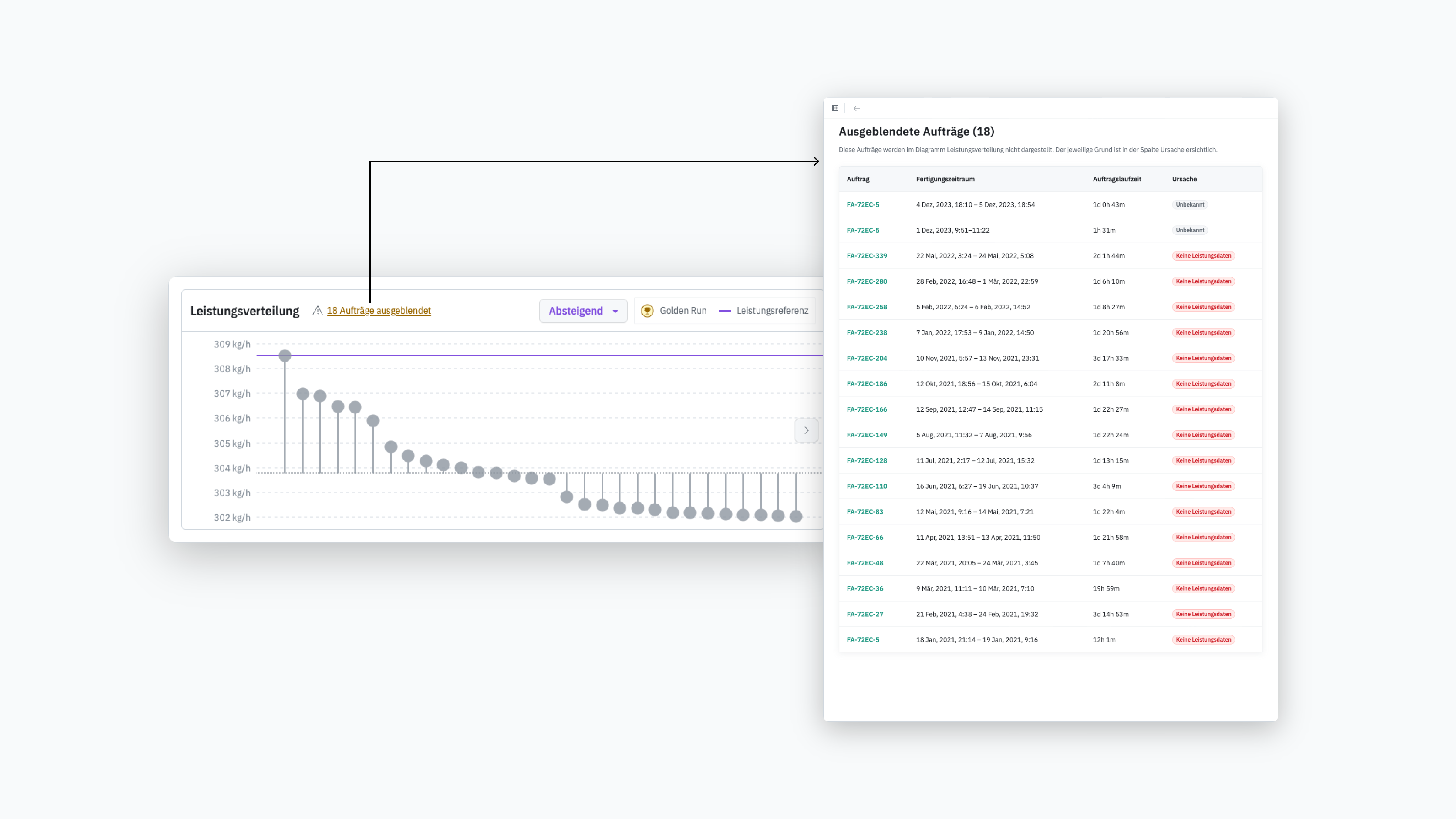Click the Auftrag column header
The width and height of the screenshot is (1456, 819).
click(858, 179)
